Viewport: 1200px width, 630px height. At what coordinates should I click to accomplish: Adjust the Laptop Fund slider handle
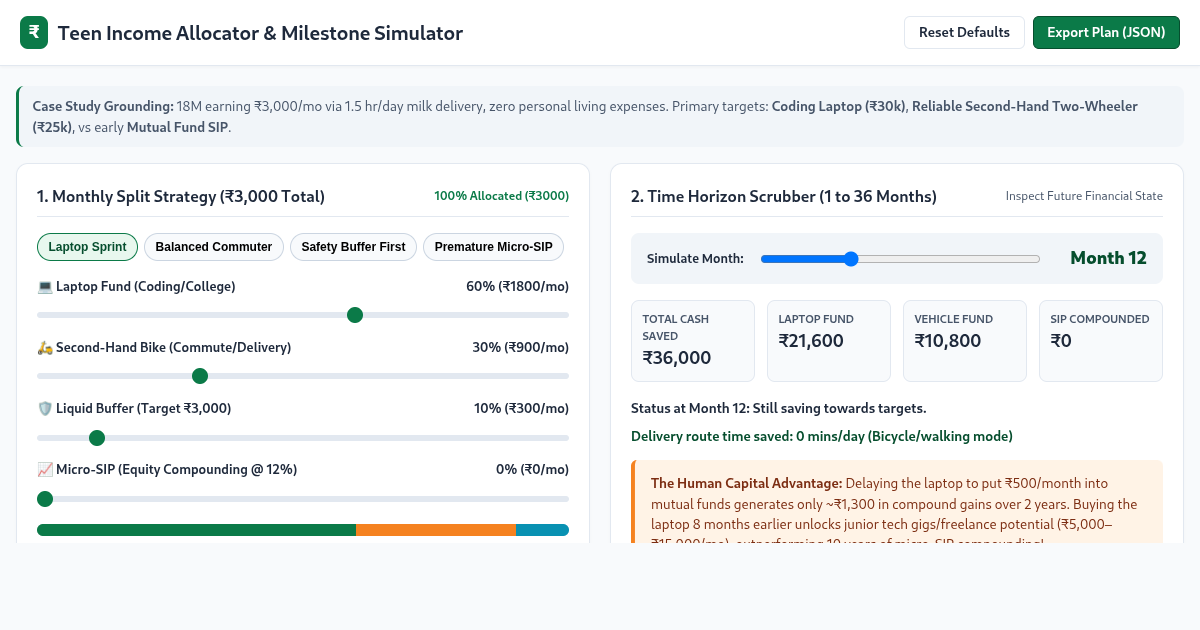pyautogui.click(x=354, y=315)
